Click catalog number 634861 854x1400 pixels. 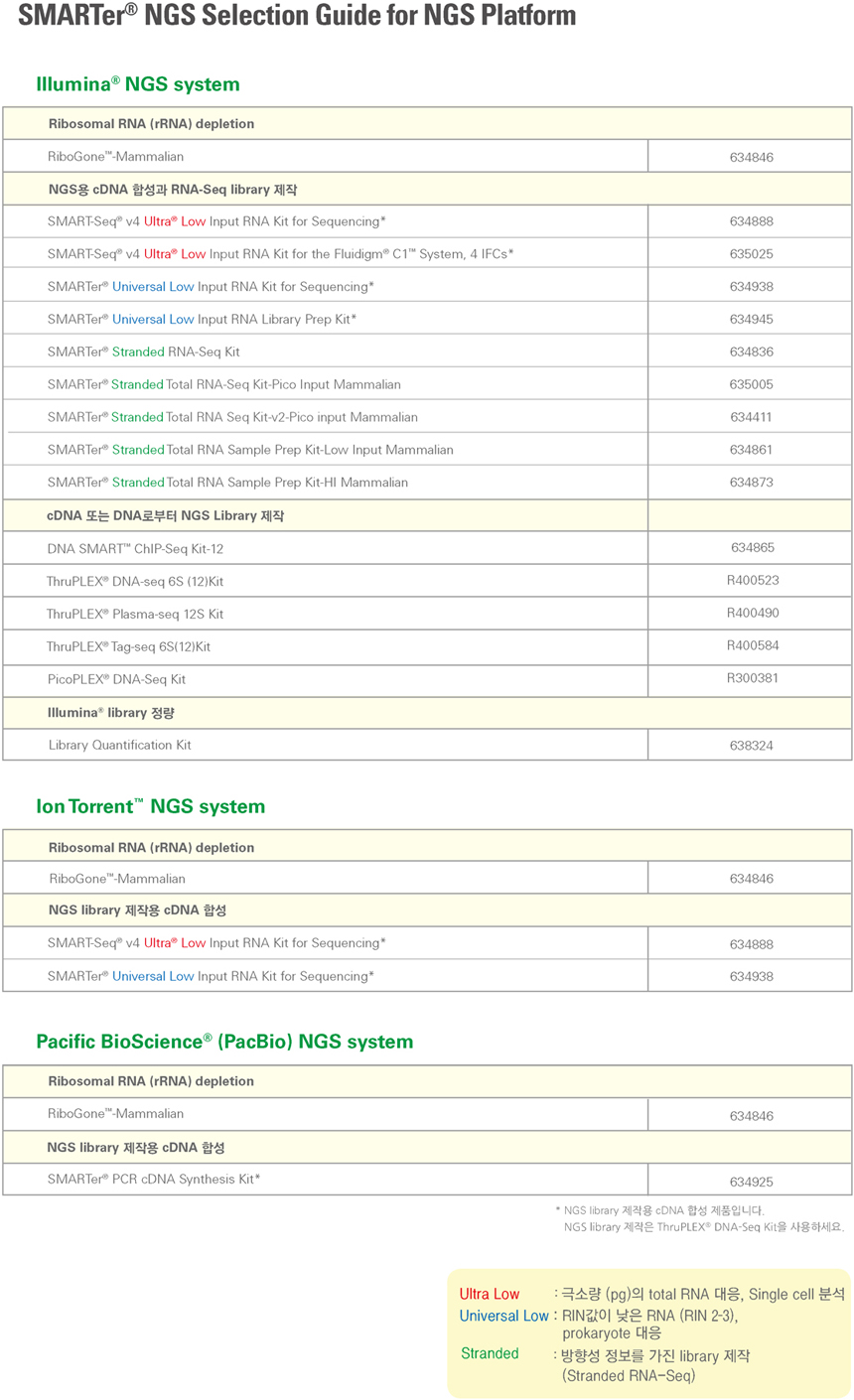[x=751, y=451]
